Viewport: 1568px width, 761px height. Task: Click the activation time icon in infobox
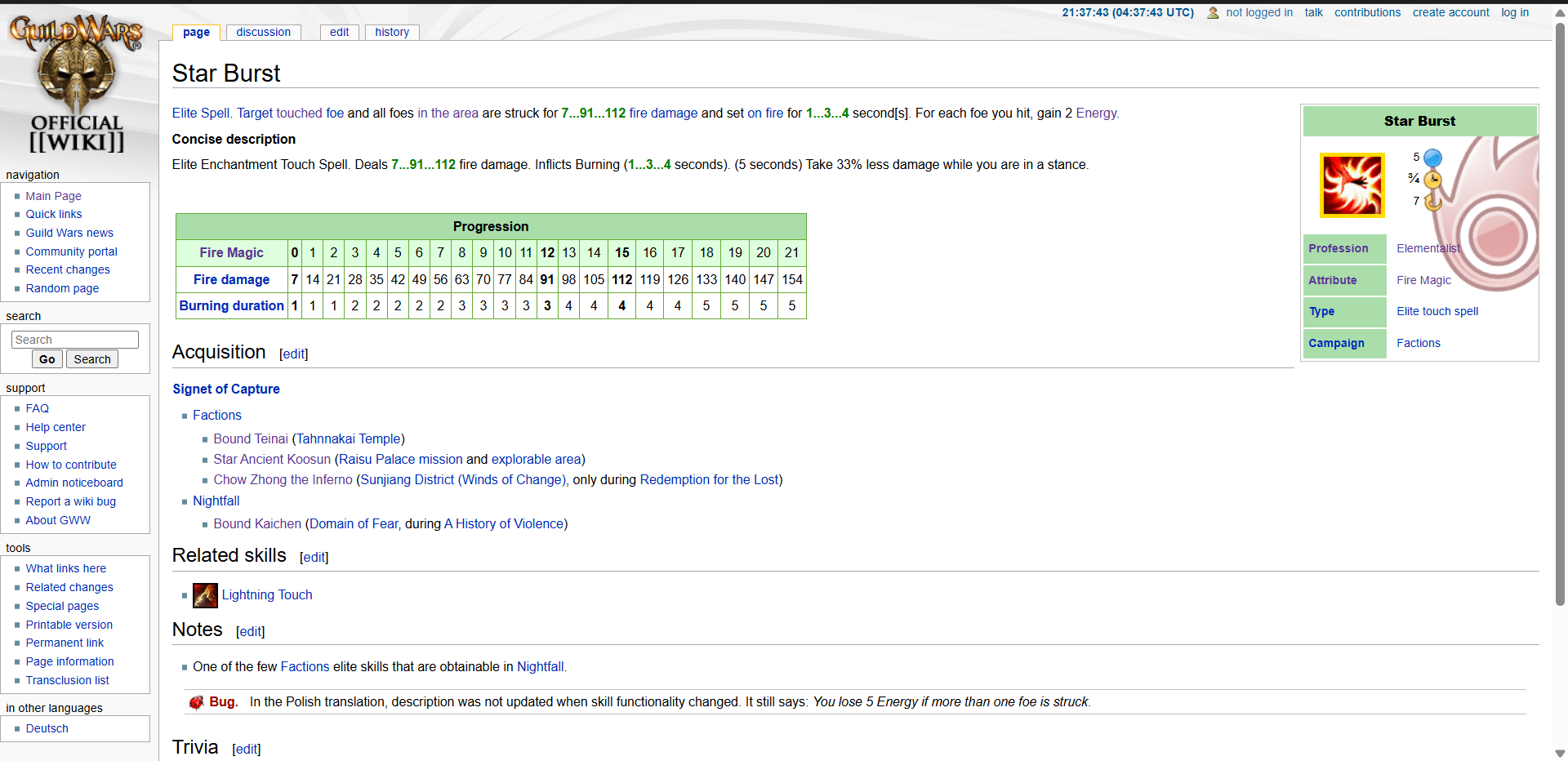click(x=1432, y=180)
